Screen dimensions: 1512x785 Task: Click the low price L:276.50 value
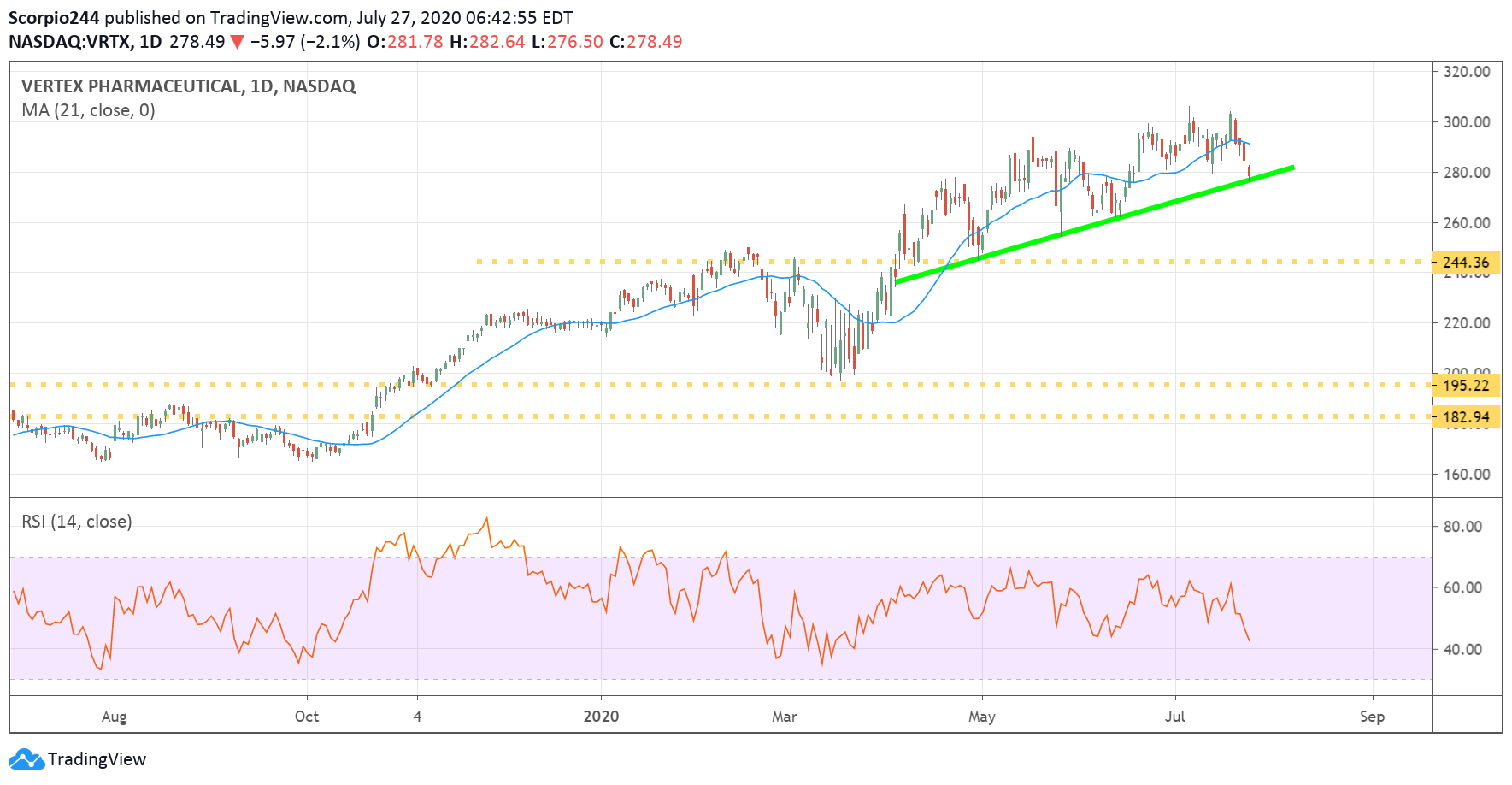568,42
